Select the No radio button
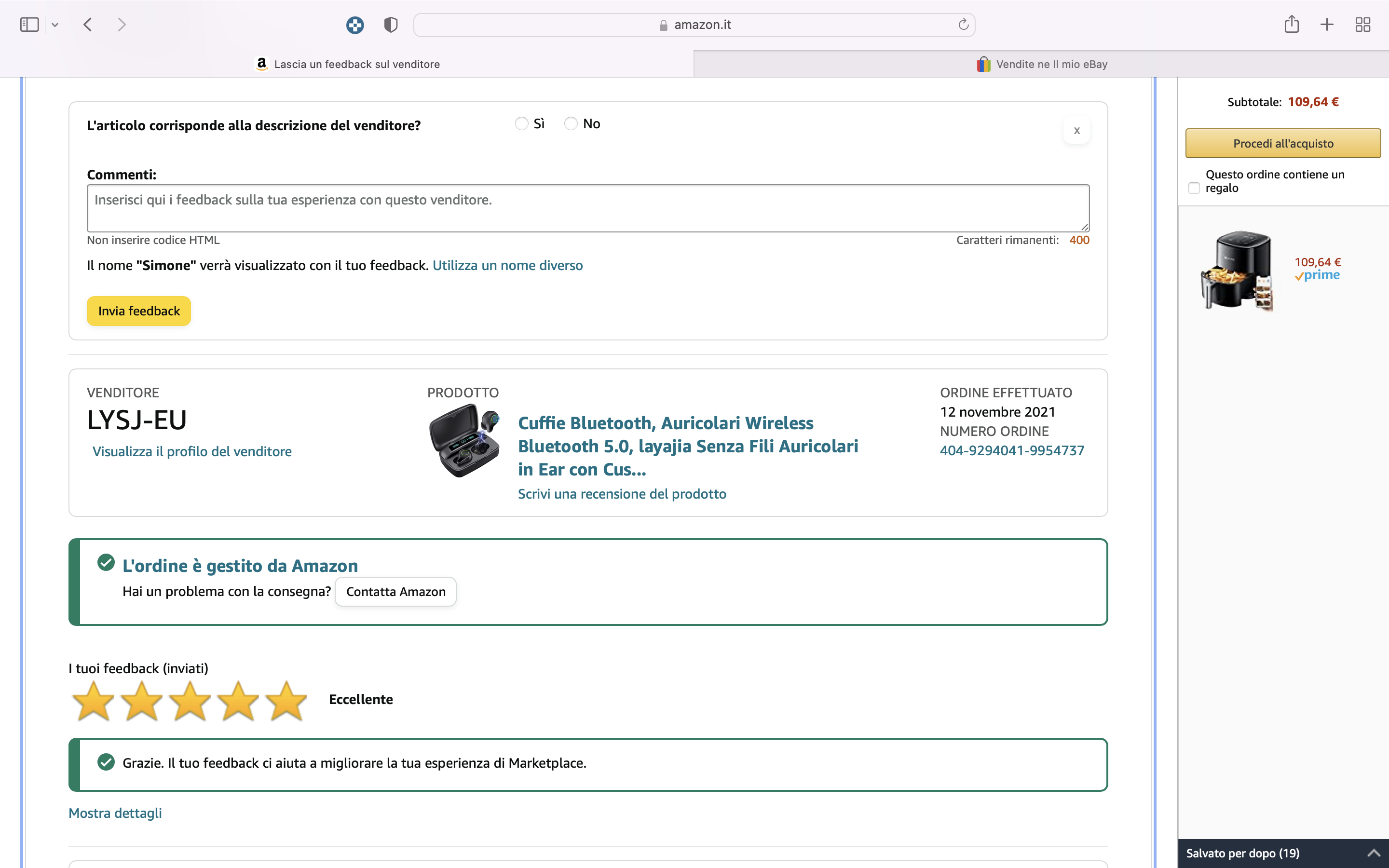This screenshot has width=1389, height=868. pyautogui.click(x=571, y=124)
